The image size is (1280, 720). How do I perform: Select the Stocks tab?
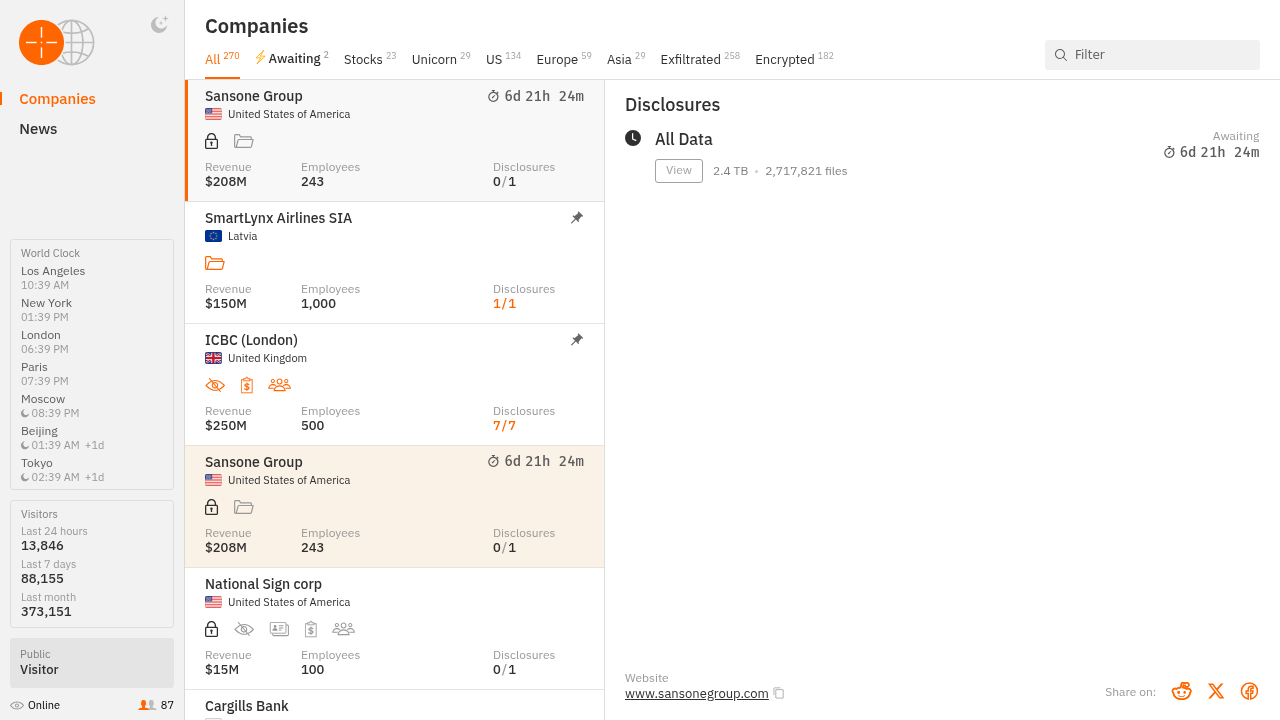point(370,59)
